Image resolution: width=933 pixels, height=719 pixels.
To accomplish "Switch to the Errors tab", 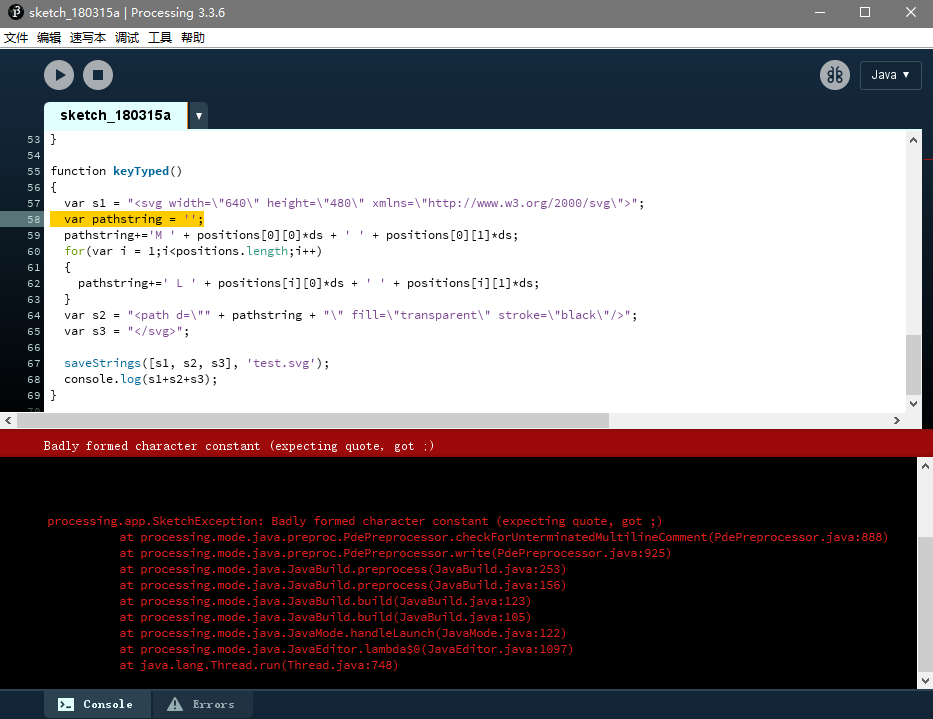I will (203, 704).
